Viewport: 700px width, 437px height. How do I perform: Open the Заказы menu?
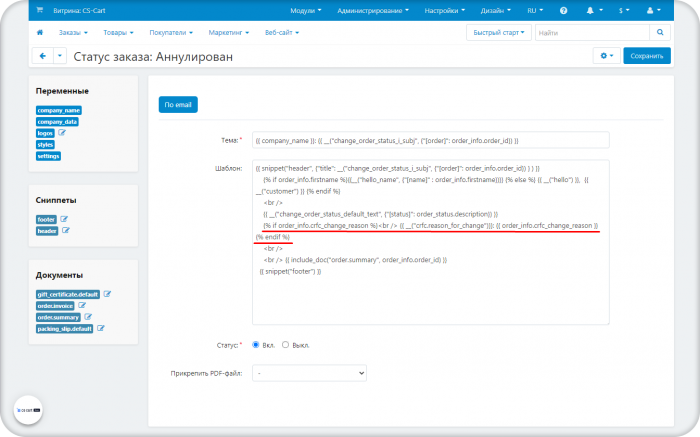73,33
